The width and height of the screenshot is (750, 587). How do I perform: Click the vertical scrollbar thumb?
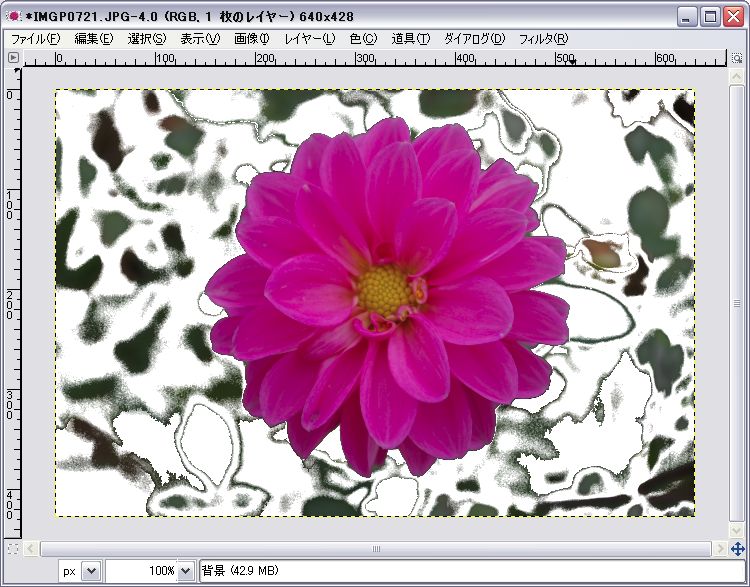(737, 303)
